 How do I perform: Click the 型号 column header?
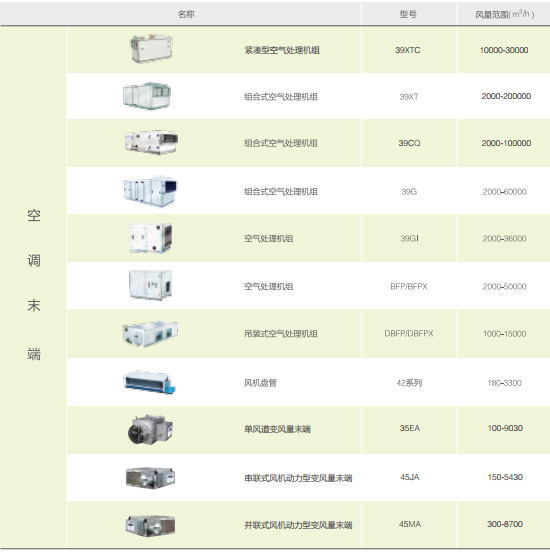point(408,14)
